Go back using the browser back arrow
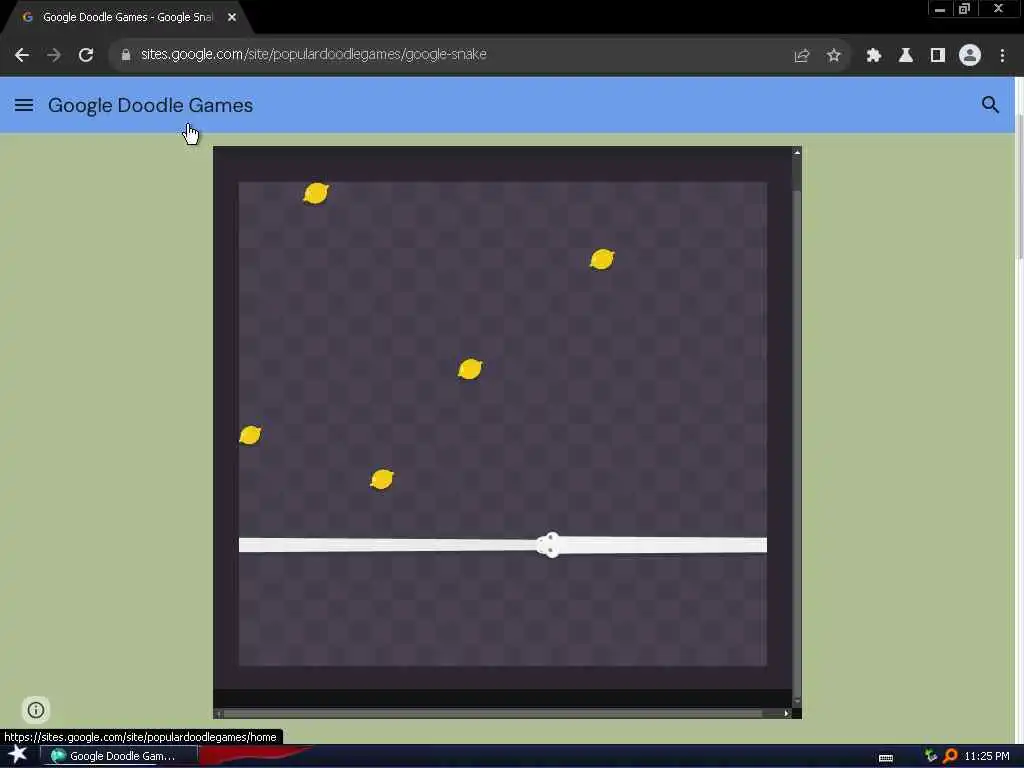Screen dimensions: 1024x768 pos(22,55)
